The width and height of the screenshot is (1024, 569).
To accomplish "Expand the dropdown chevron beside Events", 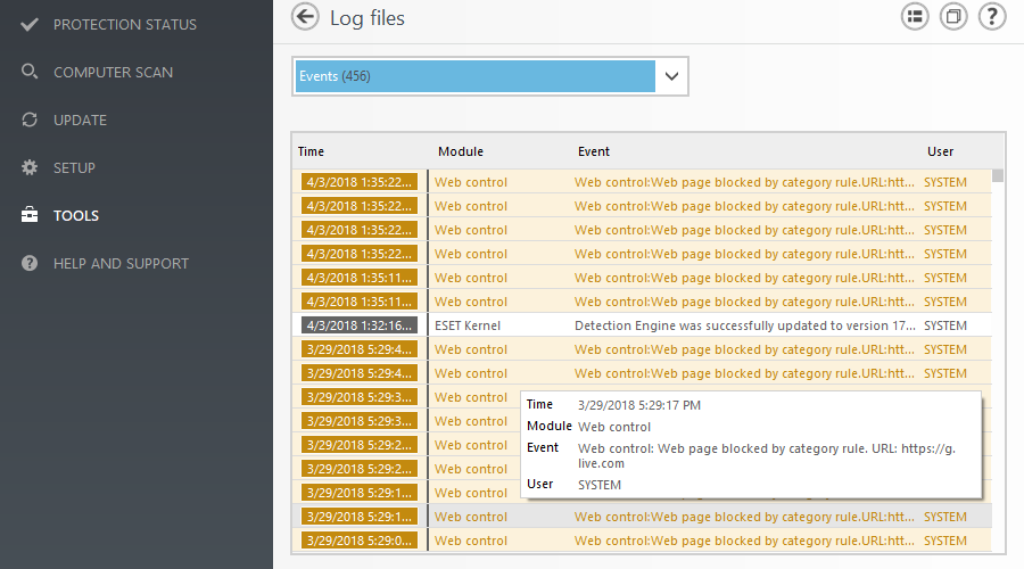I will 672,76.
